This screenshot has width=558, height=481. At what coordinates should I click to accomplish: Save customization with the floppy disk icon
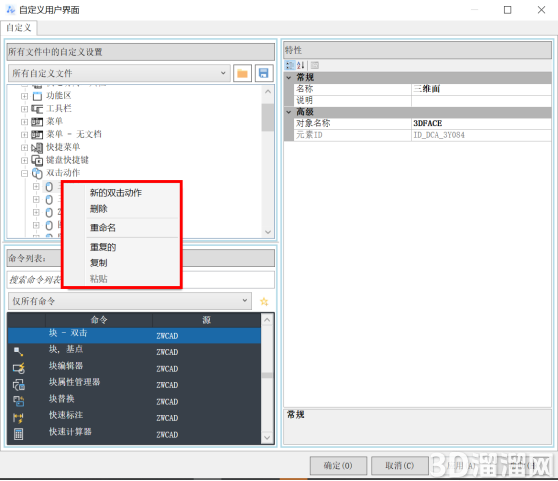[264, 73]
